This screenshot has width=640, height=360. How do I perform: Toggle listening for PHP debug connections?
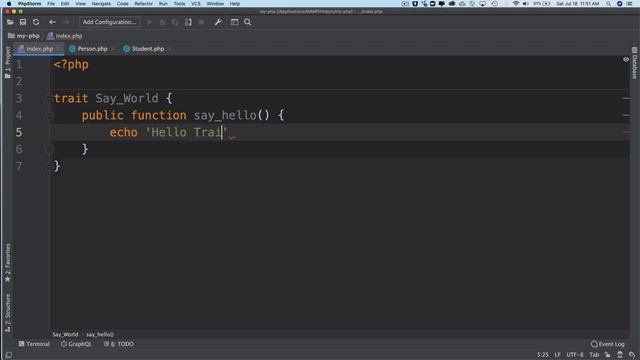pyautogui.click(x=188, y=22)
